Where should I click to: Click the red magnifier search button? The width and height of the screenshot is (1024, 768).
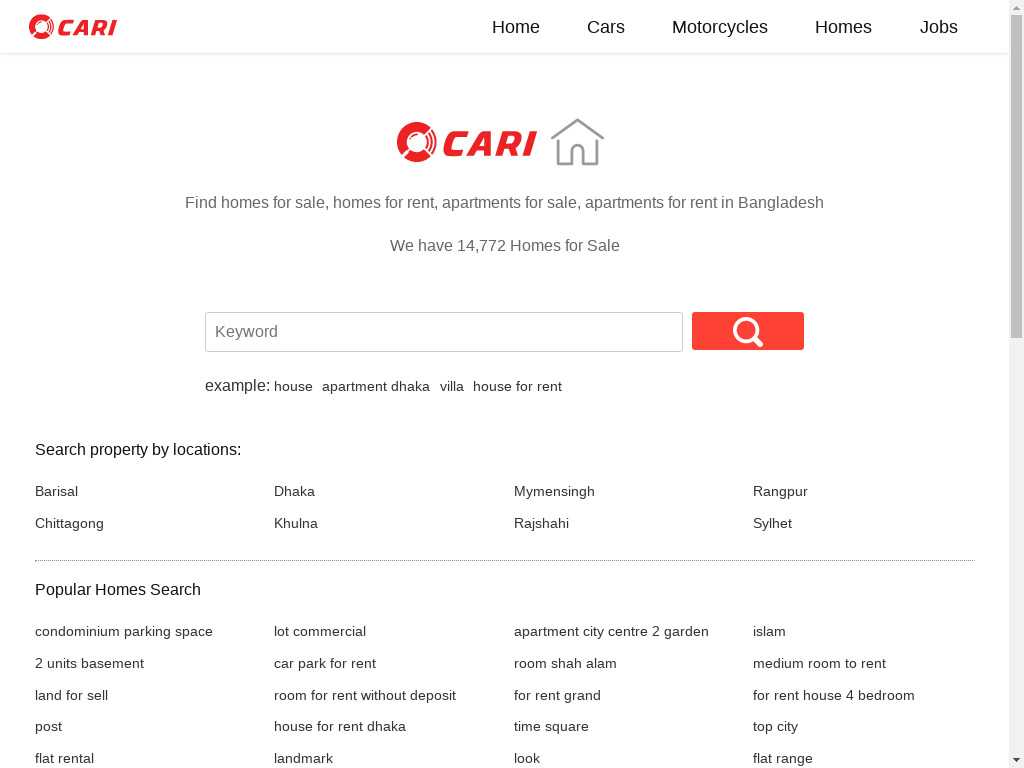tap(748, 331)
